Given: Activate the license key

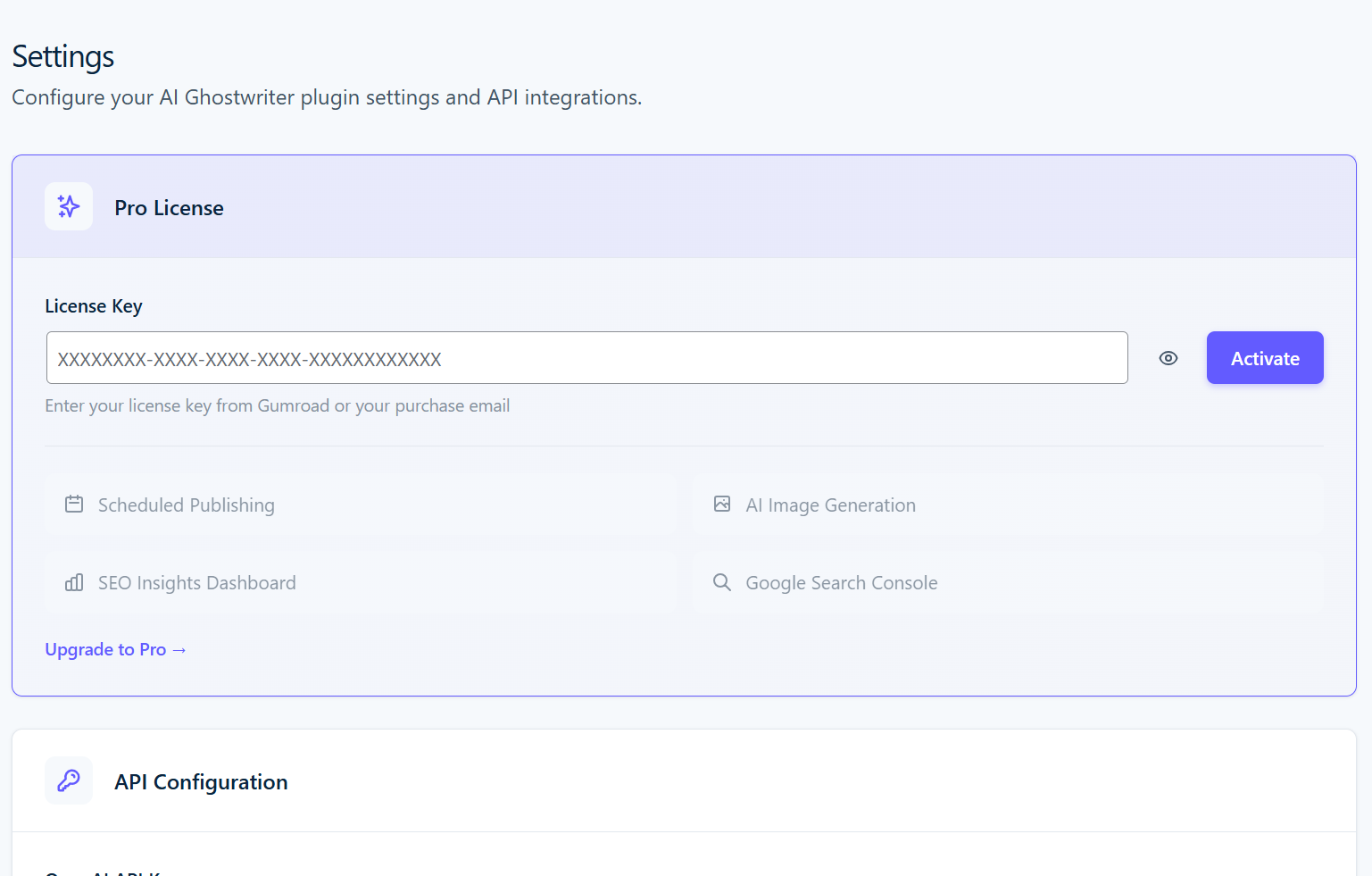Looking at the screenshot, I should pyautogui.click(x=1265, y=358).
